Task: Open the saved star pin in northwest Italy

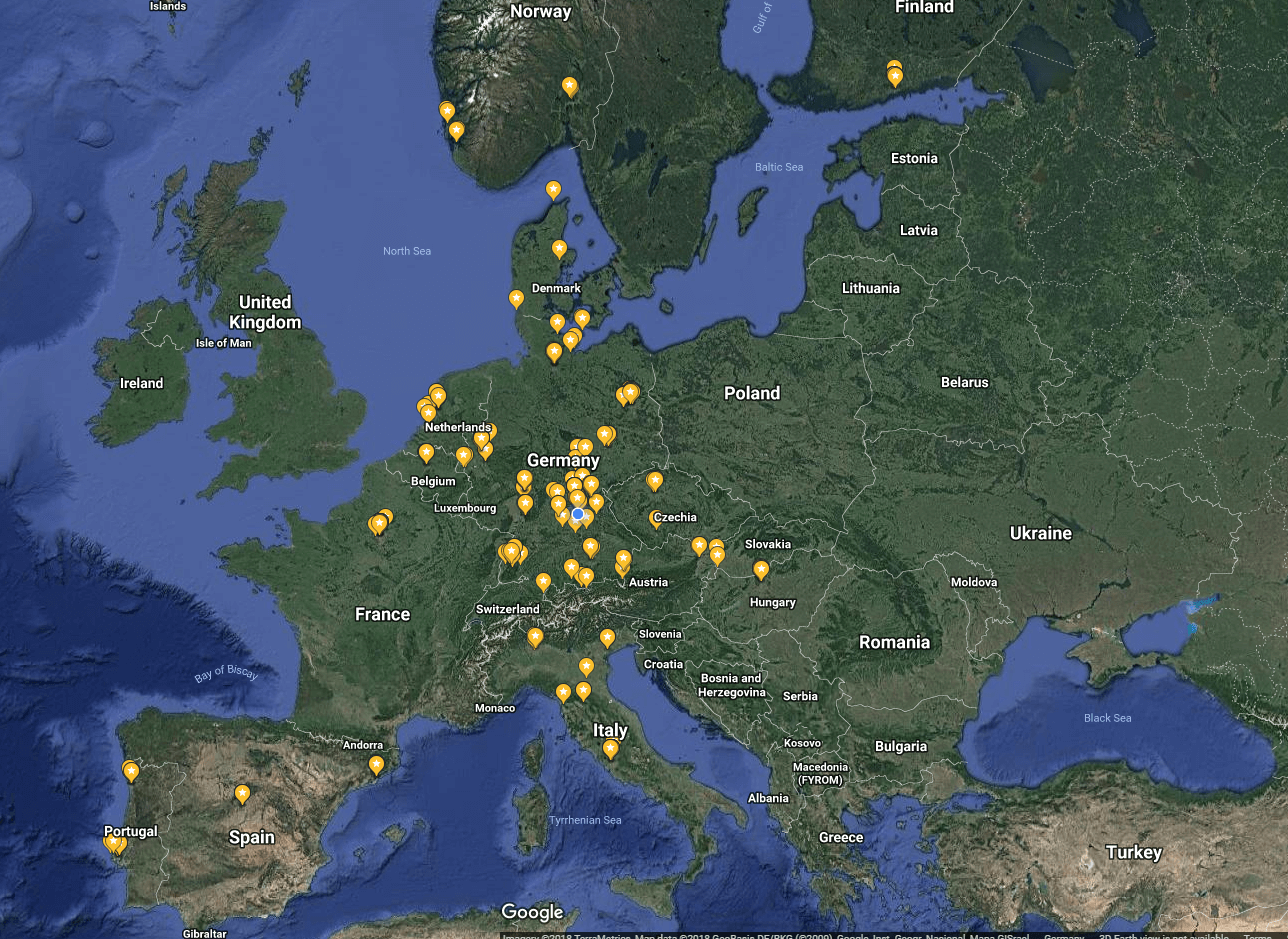Action: click(535, 636)
